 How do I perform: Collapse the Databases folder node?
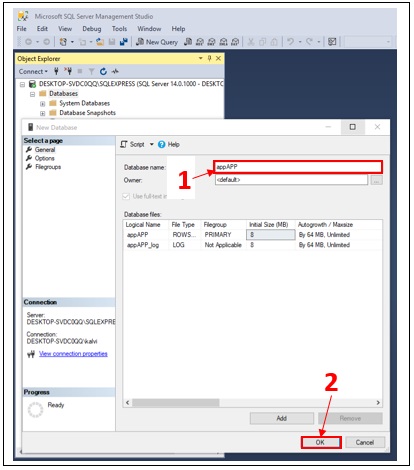pos(32,94)
